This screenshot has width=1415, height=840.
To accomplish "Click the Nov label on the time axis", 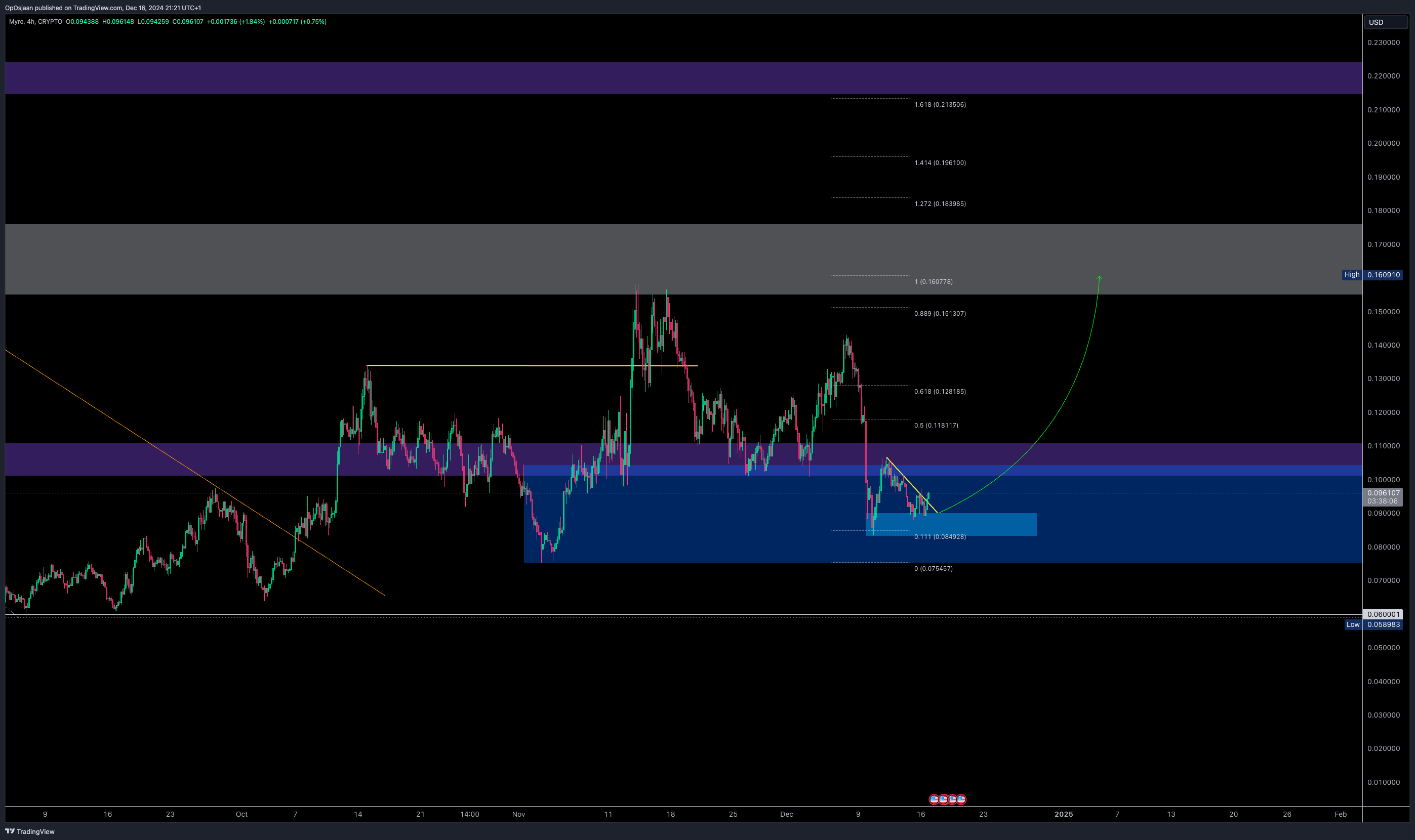I will pyautogui.click(x=518, y=815).
